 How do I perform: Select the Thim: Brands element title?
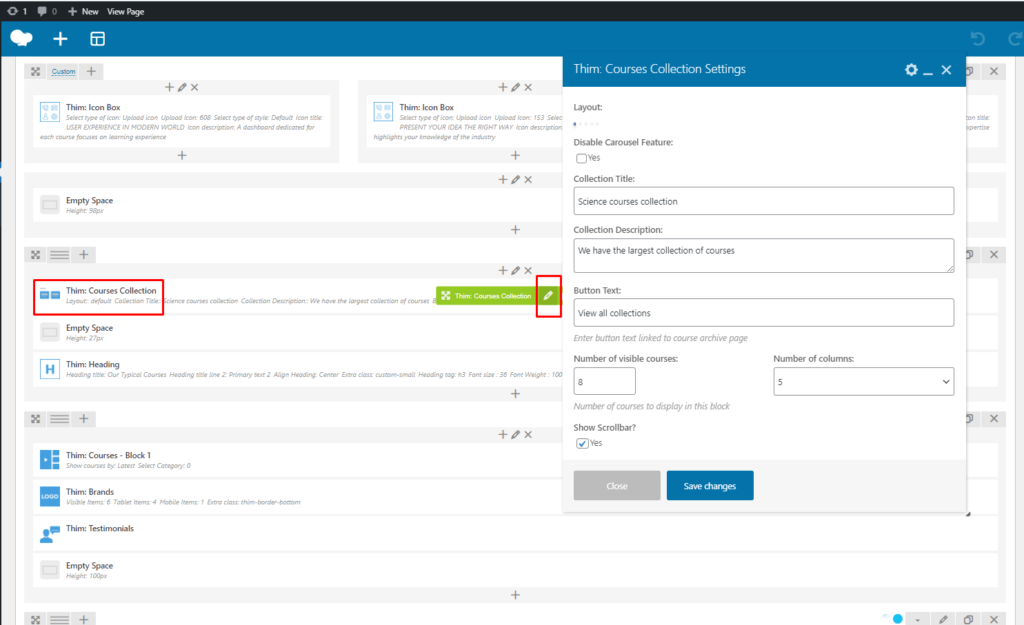[90, 492]
